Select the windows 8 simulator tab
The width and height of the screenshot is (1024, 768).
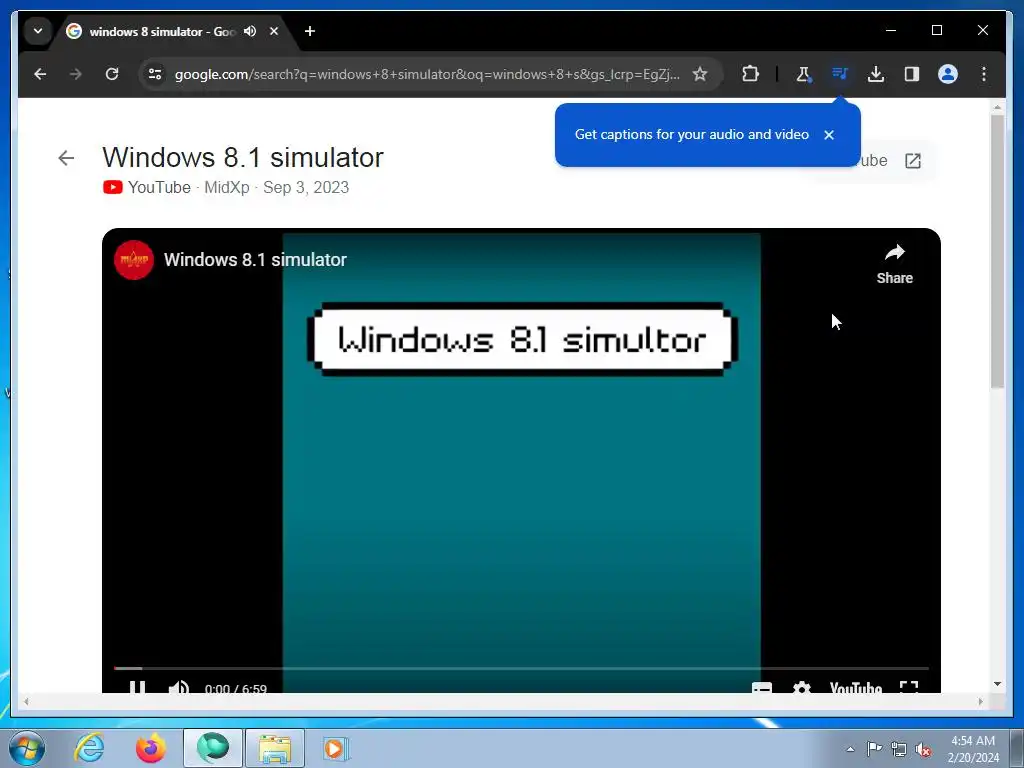pos(160,31)
